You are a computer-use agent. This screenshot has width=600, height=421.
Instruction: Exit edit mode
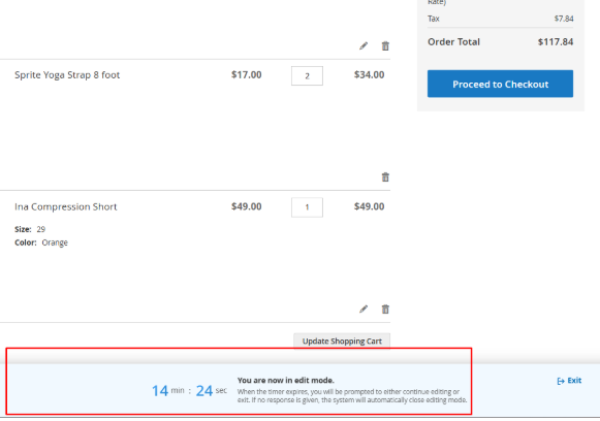569,381
